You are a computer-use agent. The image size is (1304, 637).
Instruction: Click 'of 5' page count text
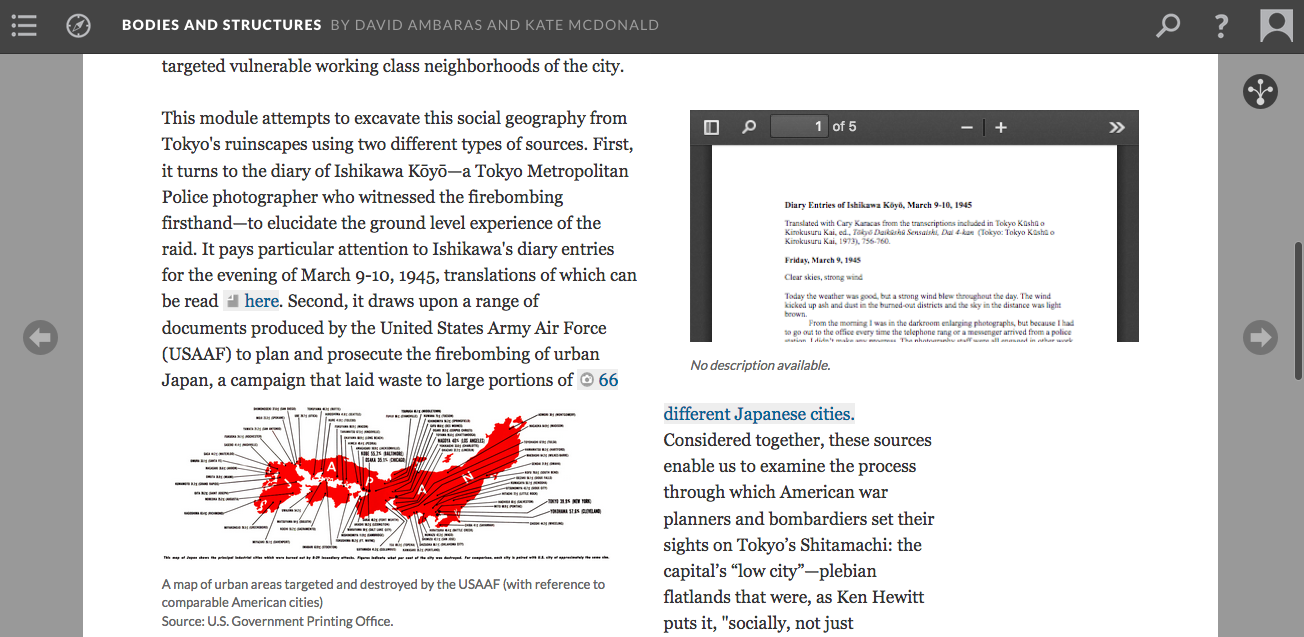point(844,127)
